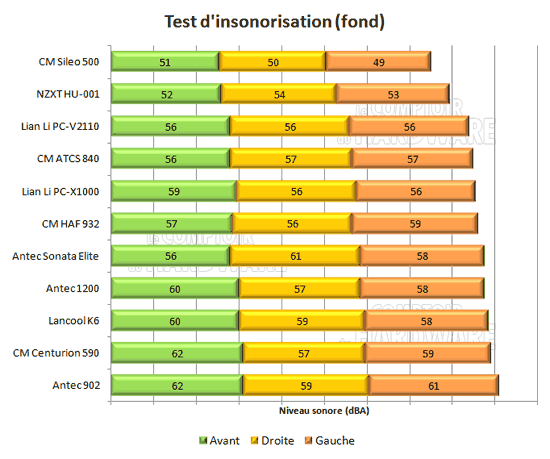Image resolution: width=550 pixels, height=459 pixels.
Task: Select Antec Sonata Elite yellow bar 61
Action: [x=295, y=256]
